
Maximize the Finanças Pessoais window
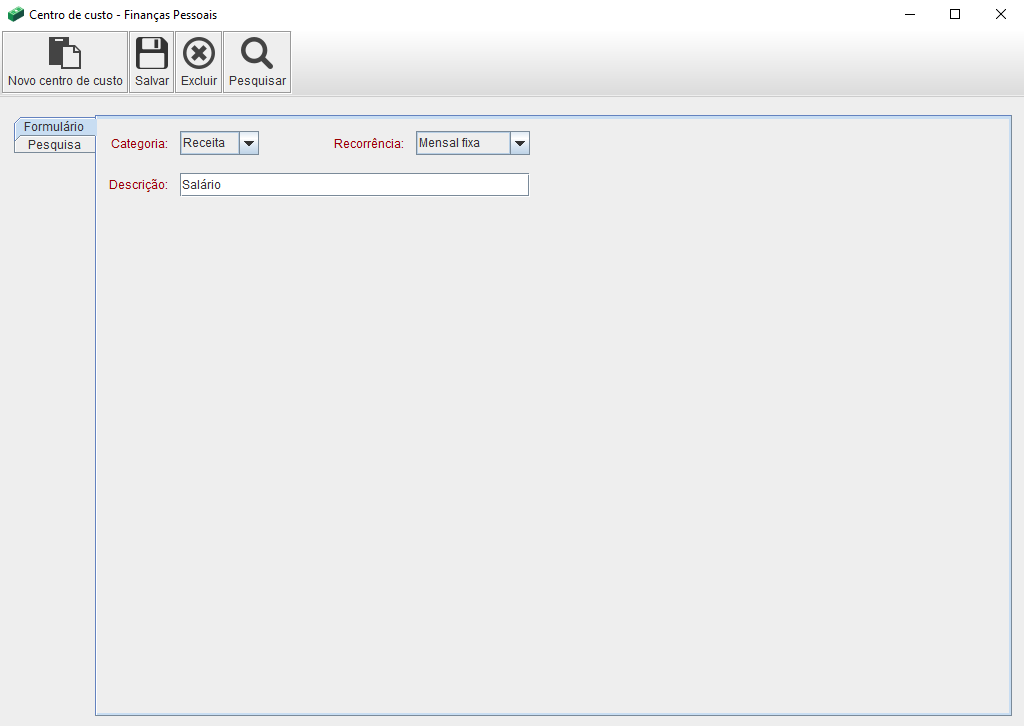955,15
